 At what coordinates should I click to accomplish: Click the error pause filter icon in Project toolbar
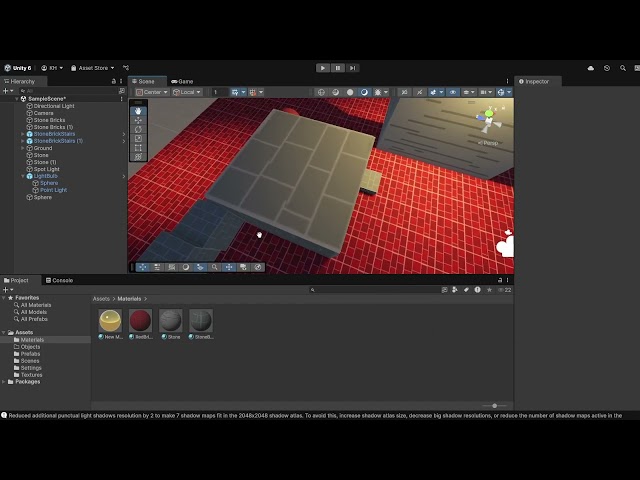click(x=478, y=290)
